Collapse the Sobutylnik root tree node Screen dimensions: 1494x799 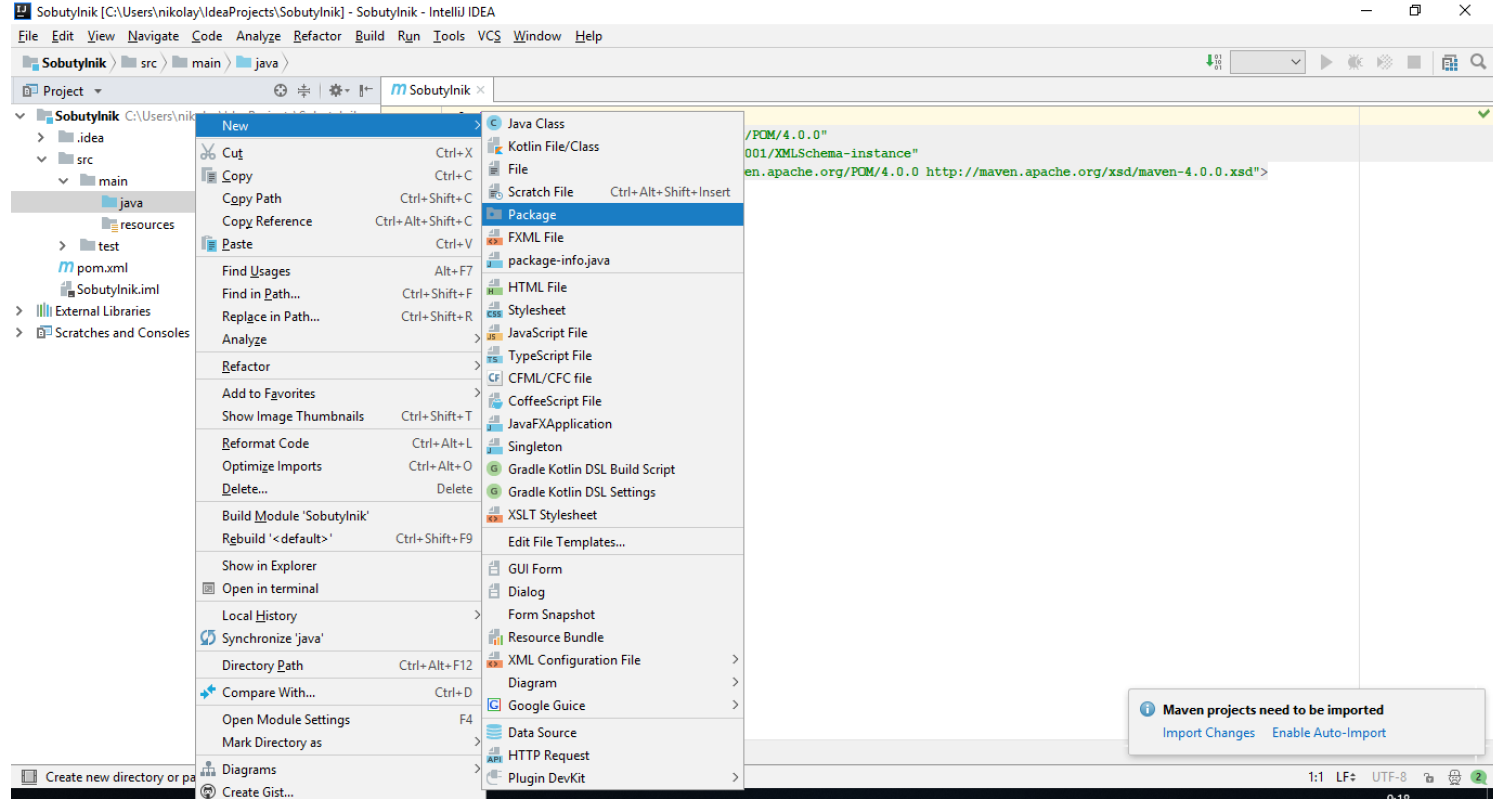pyautogui.click(x=20, y=116)
